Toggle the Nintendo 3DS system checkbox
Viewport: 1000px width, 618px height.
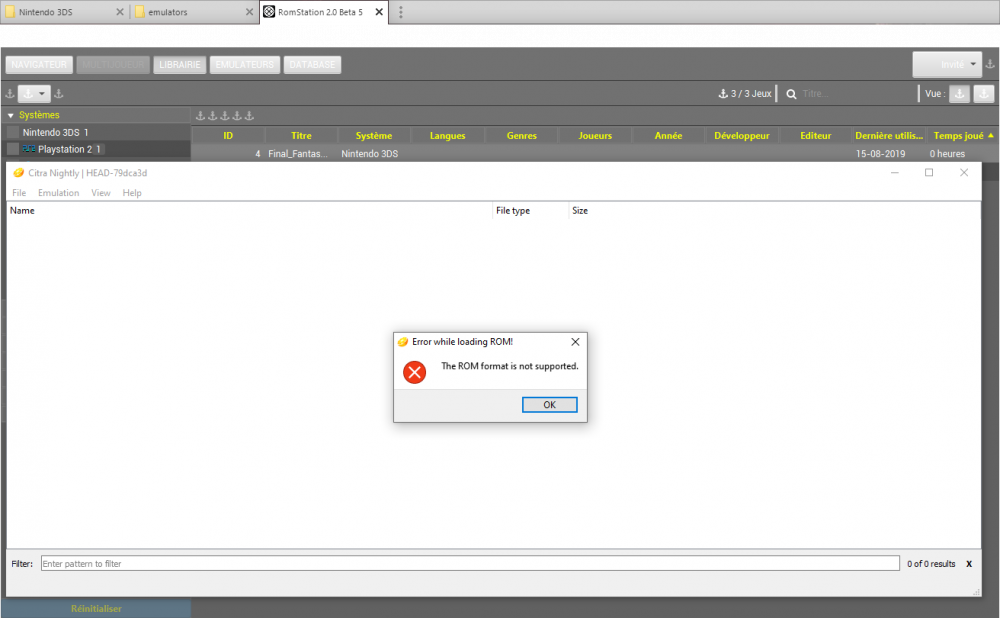(13, 132)
